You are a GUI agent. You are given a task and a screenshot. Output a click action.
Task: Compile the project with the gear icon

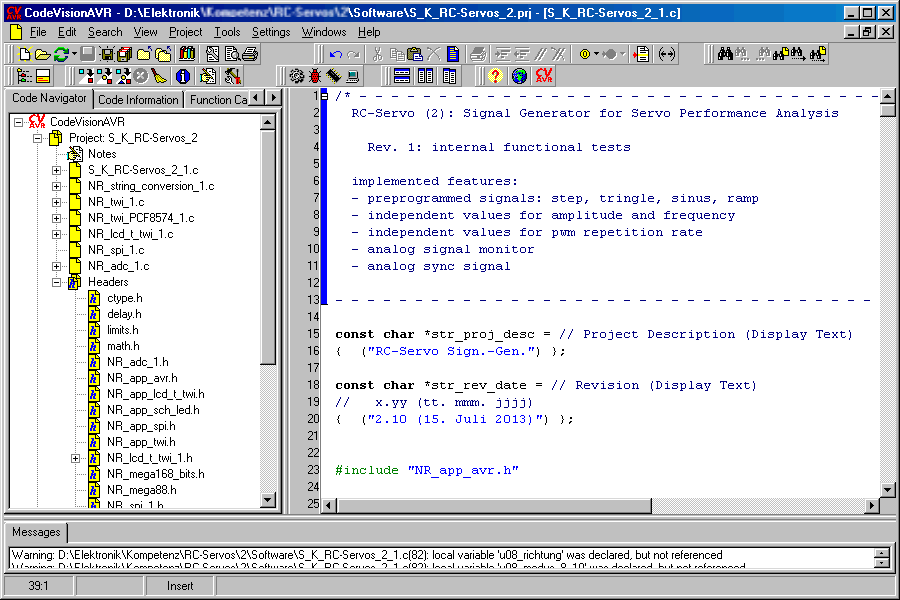[x=297, y=75]
